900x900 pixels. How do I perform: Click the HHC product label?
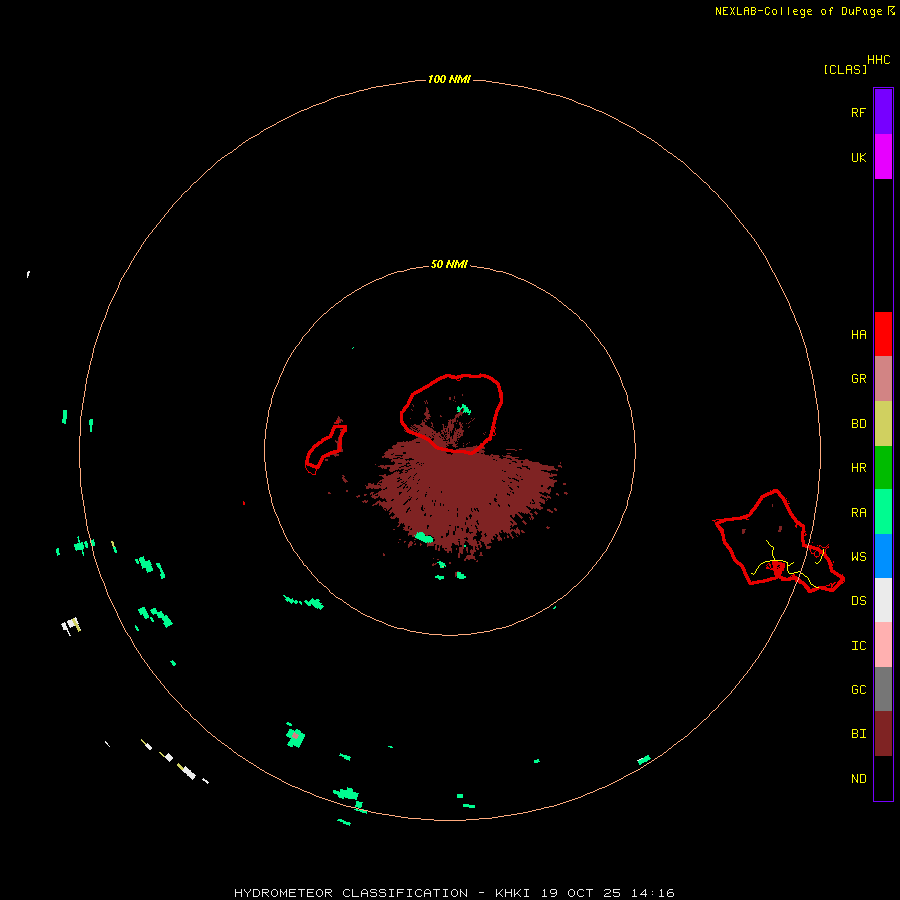(x=878, y=60)
